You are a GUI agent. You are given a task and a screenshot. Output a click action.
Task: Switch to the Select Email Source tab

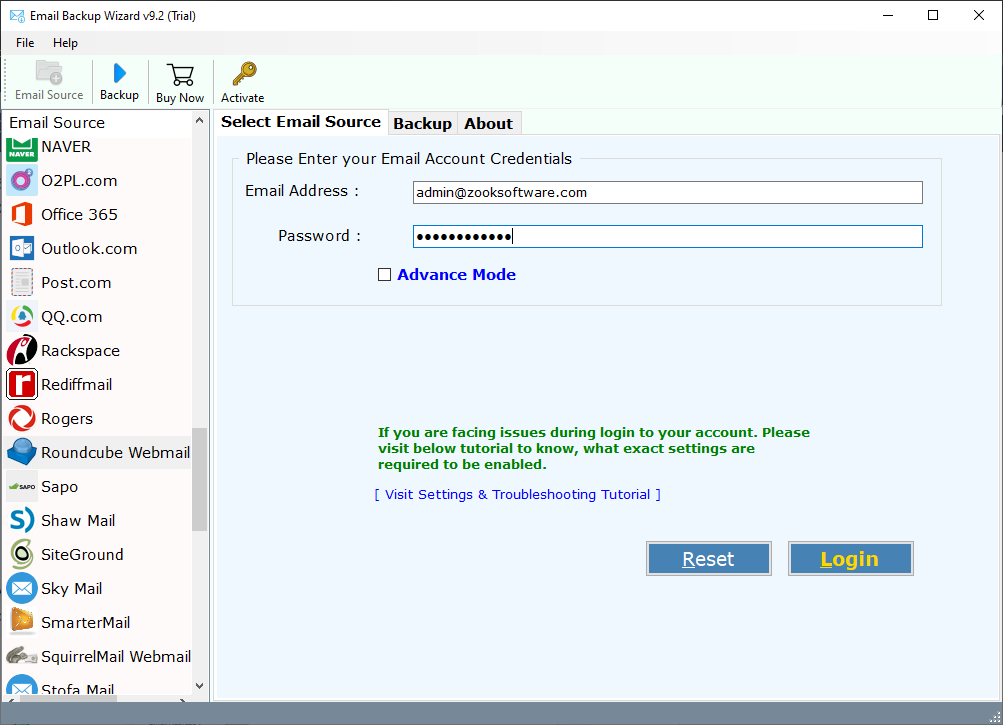(x=301, y=122)
